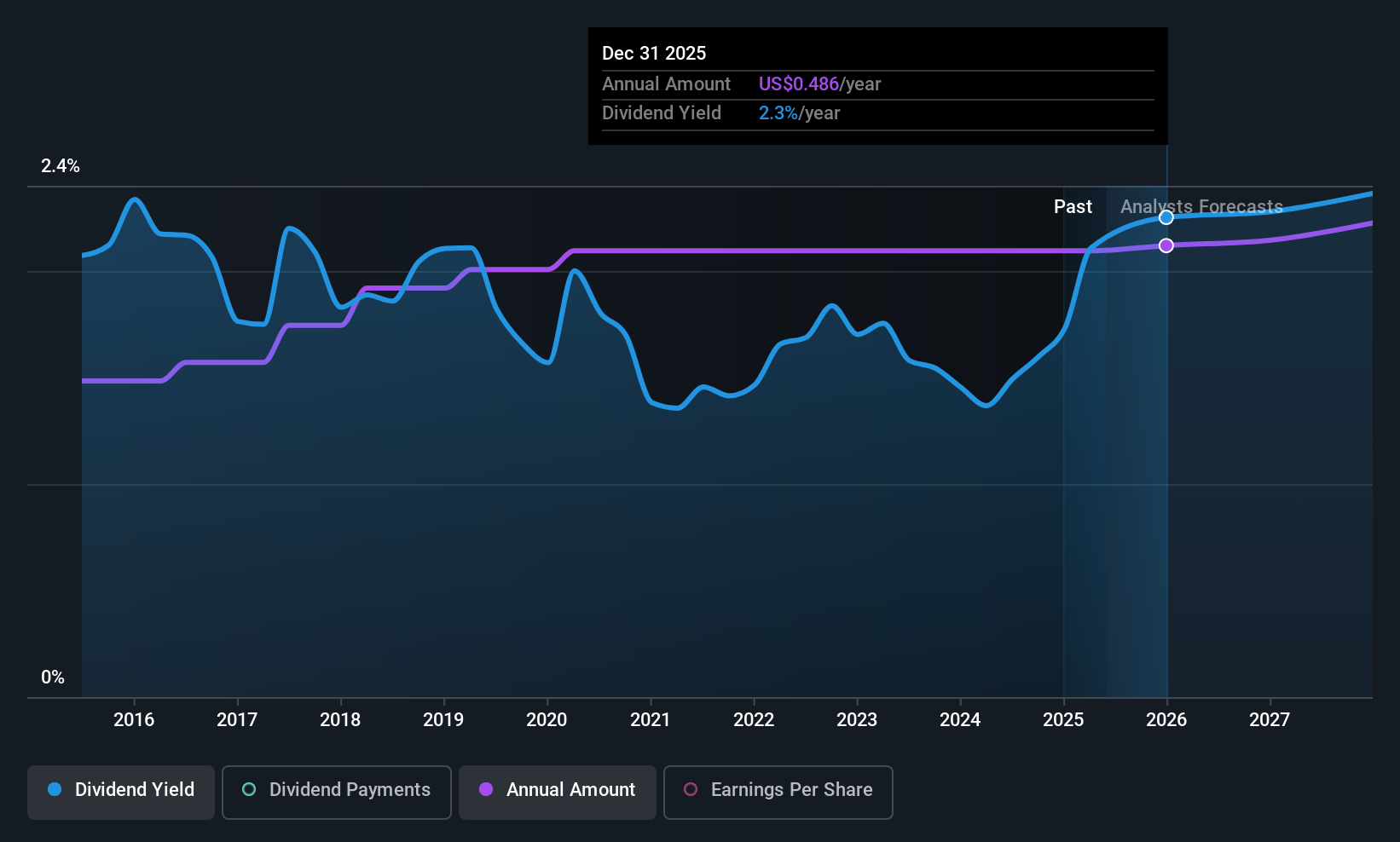The image size is (1400, 842).
Task: Select the purple annual amount data point
Action: click(1166, 245)
